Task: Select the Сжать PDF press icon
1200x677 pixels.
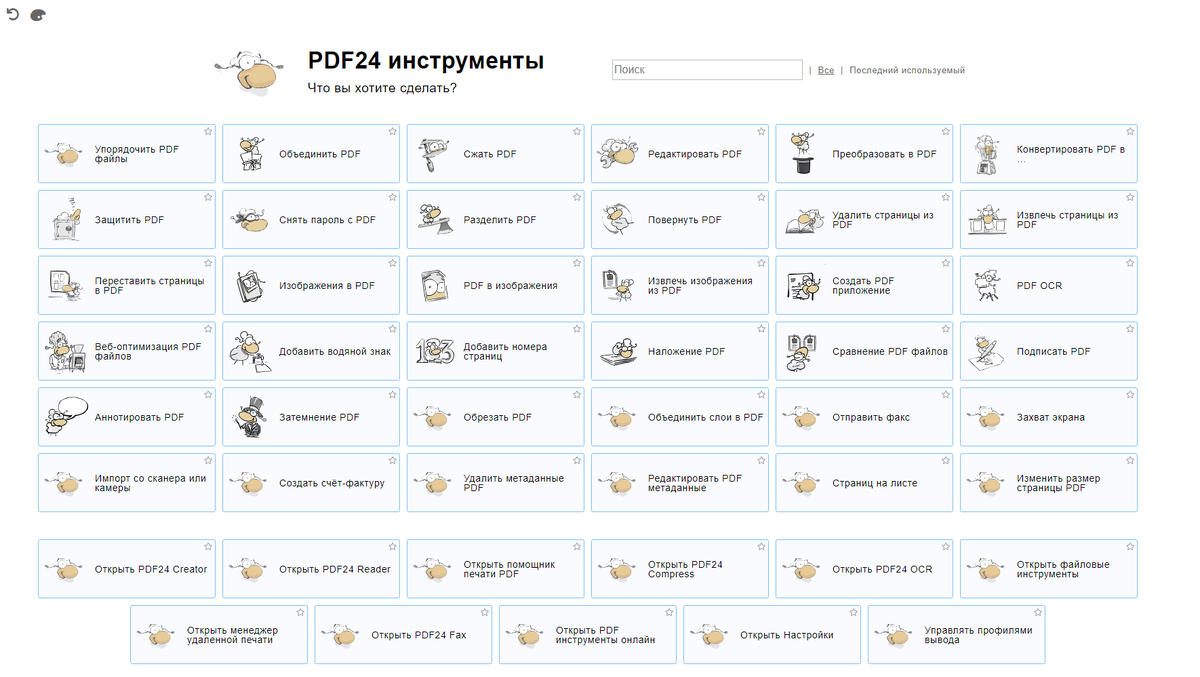Action: click(x=434, y=154)
